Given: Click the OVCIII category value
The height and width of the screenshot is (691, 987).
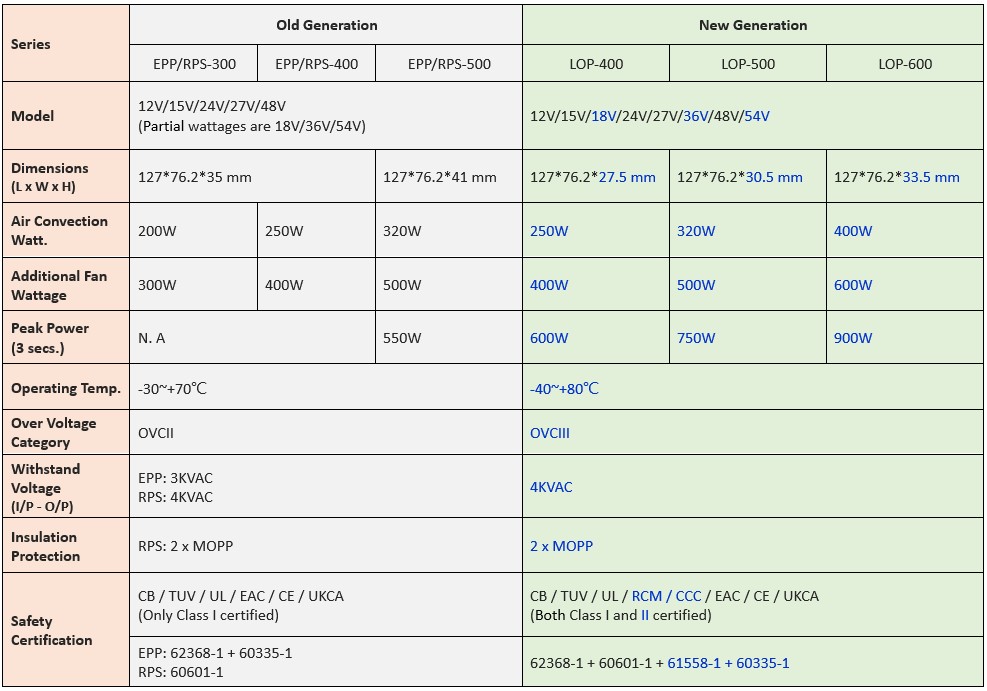Looking at the screenshot, I should pyautogui.click(x=550, y=434).
